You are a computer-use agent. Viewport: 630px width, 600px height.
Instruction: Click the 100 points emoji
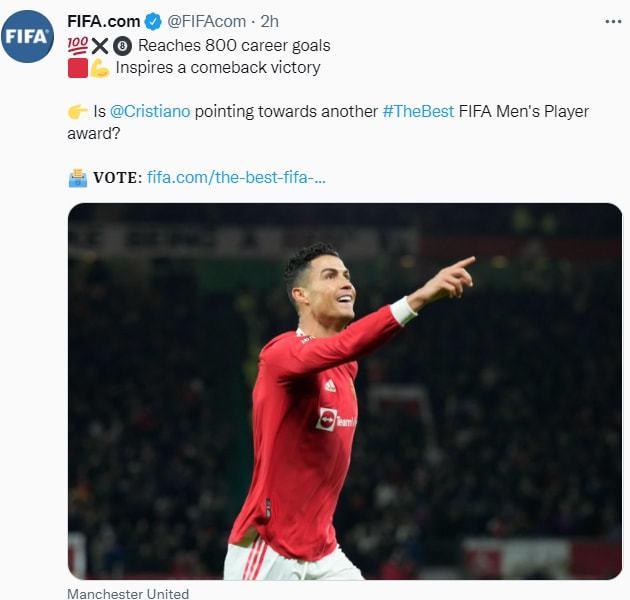(78, 45)
